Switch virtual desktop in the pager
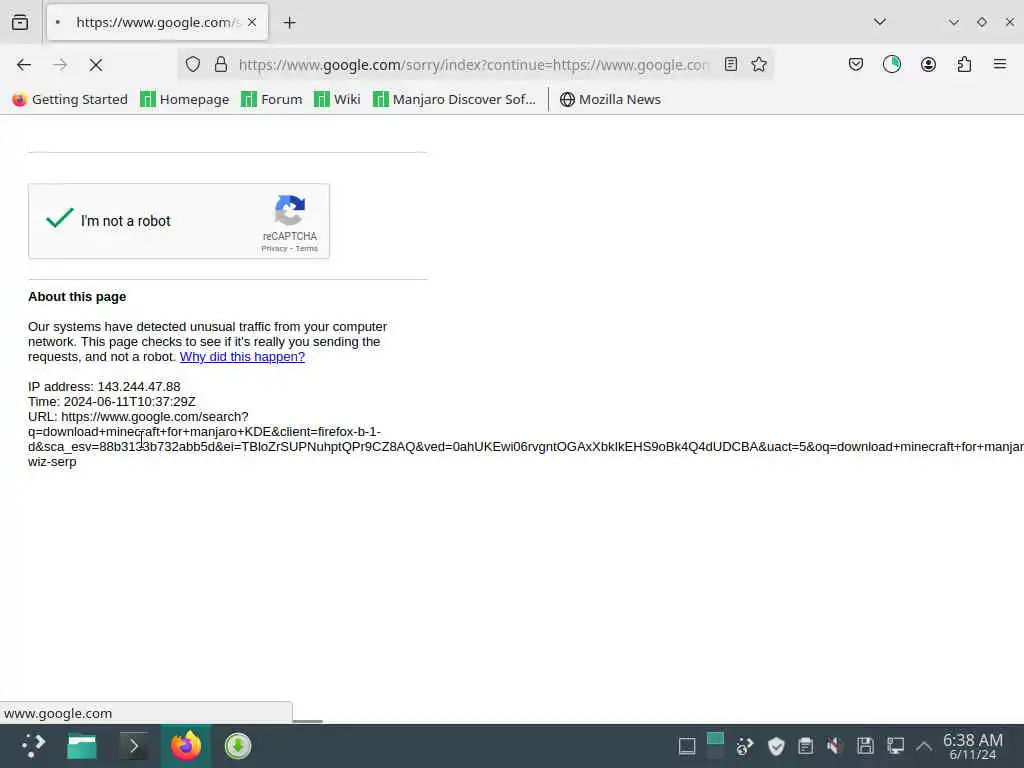This screenshot has height=768, width=1024. click(x=715, y=746)
